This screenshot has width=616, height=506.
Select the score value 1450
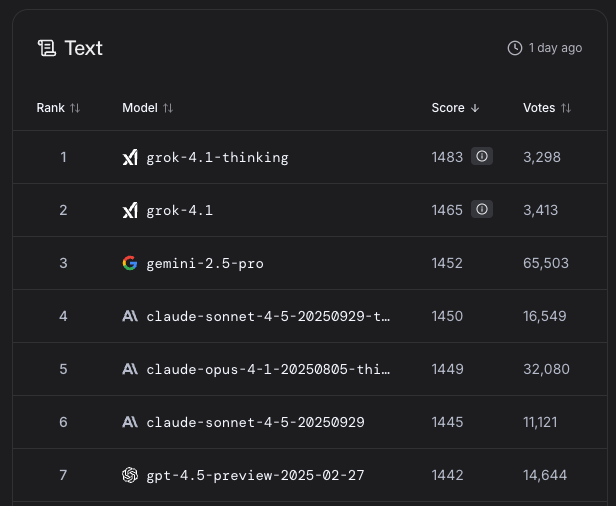pyautogui.click(x=447, y=316)
